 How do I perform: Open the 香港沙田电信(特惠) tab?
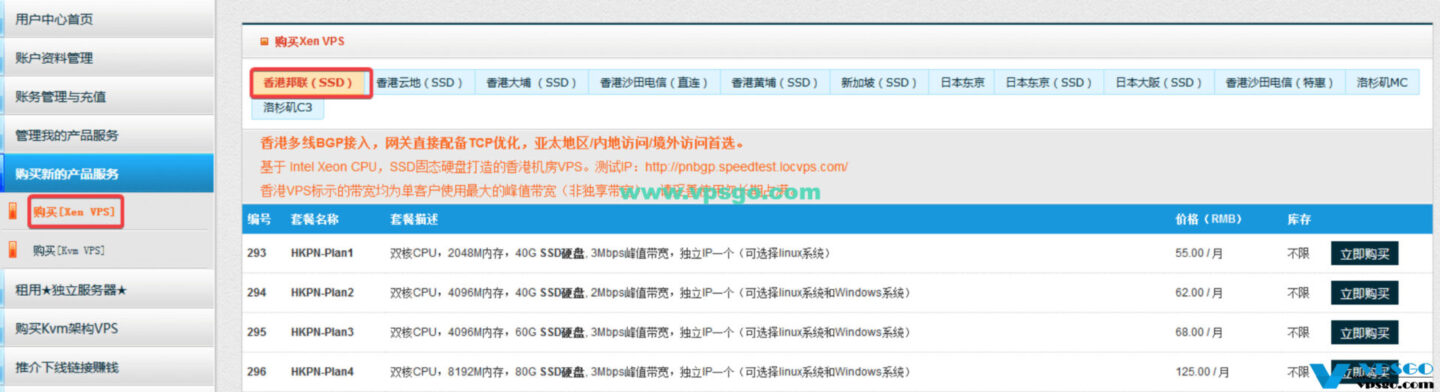pyautogui.click(x=1279, y=82)
